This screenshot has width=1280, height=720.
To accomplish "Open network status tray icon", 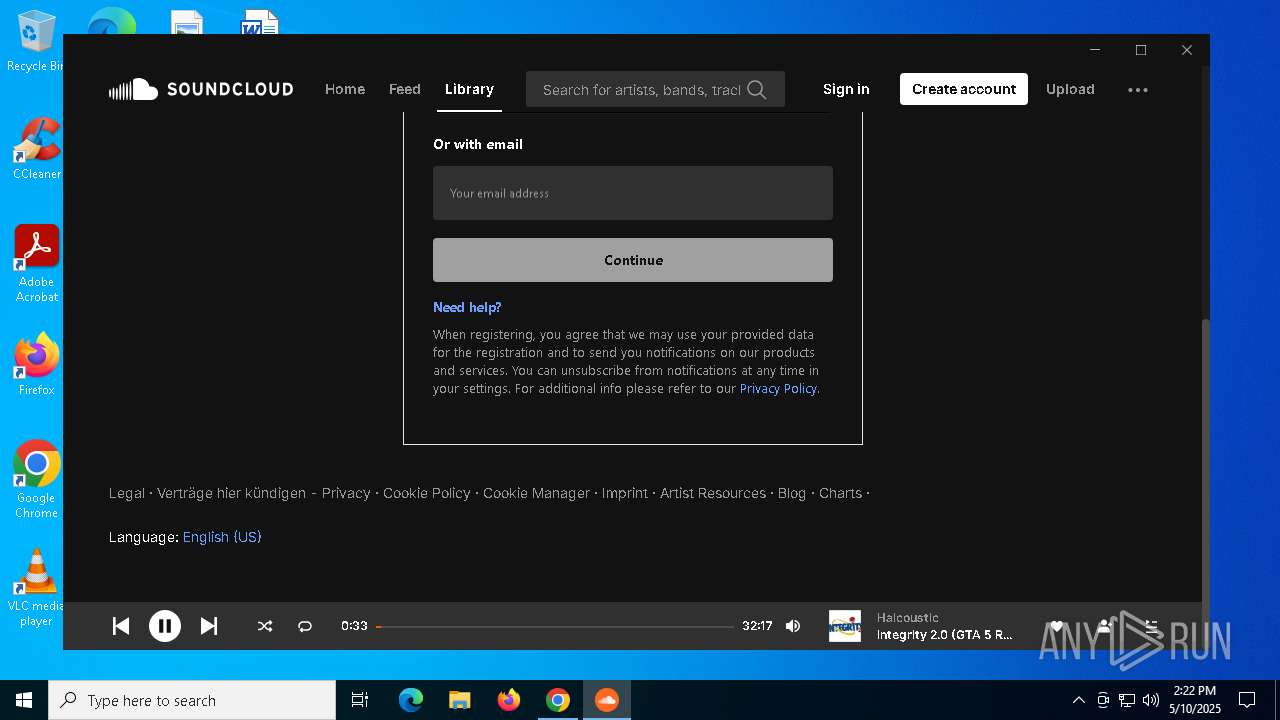I will [x=1127, y=700].
